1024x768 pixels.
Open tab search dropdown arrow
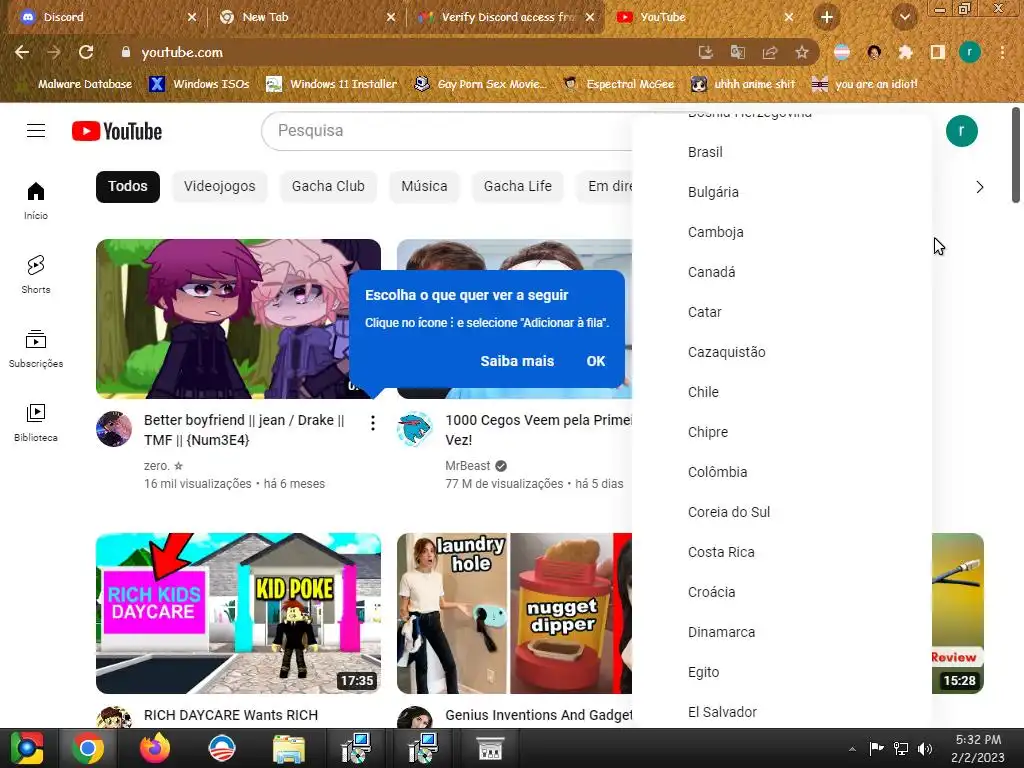click(904, 18)
